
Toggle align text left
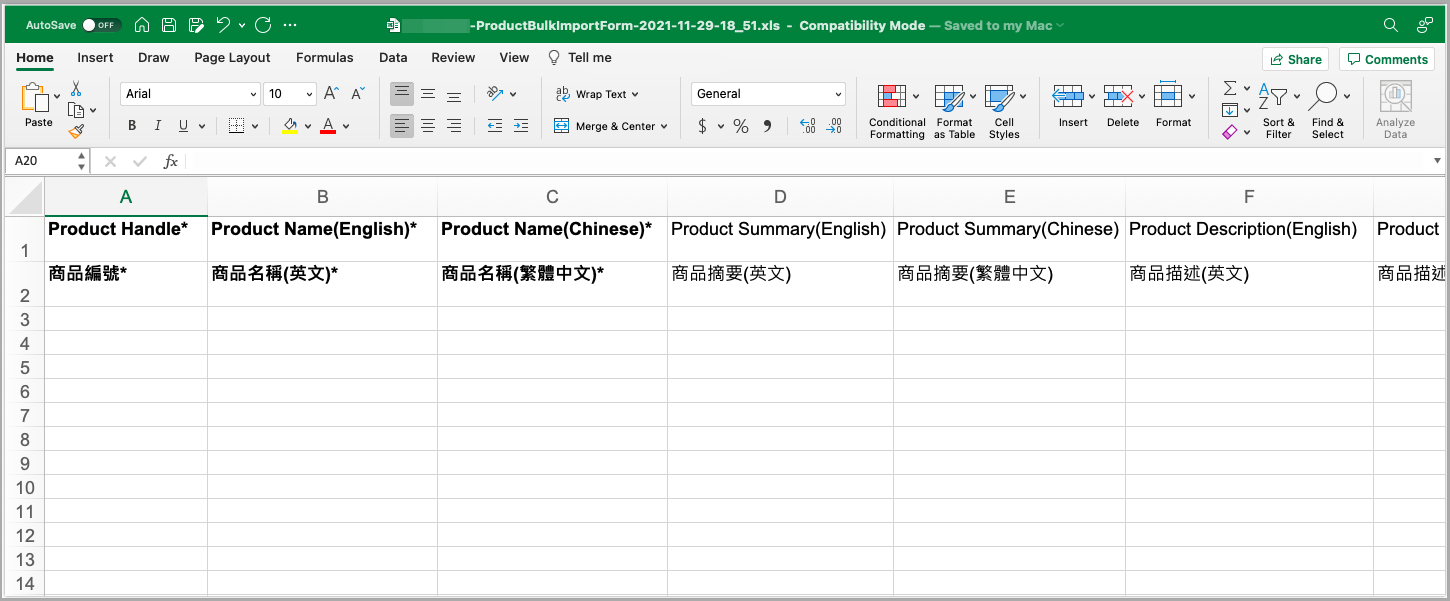coord(402,126)
